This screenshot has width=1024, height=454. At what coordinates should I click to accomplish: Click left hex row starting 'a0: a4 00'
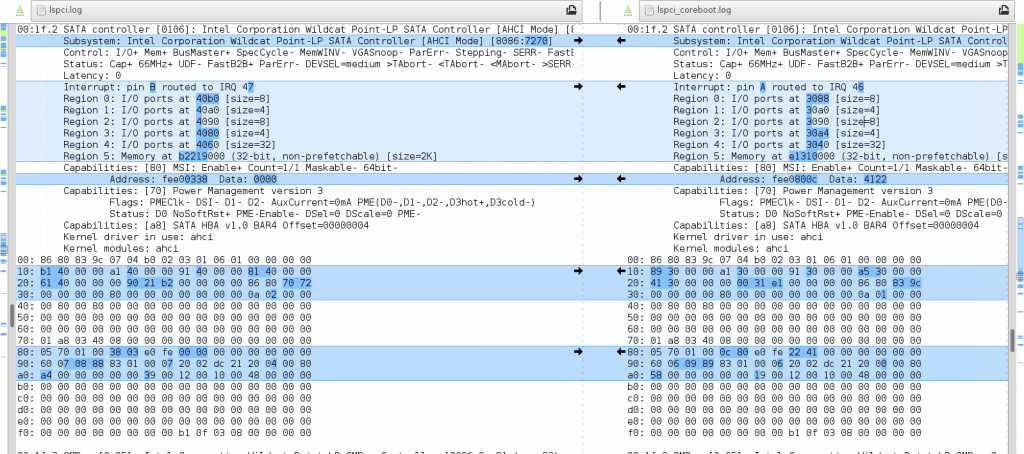pos(165,375)
